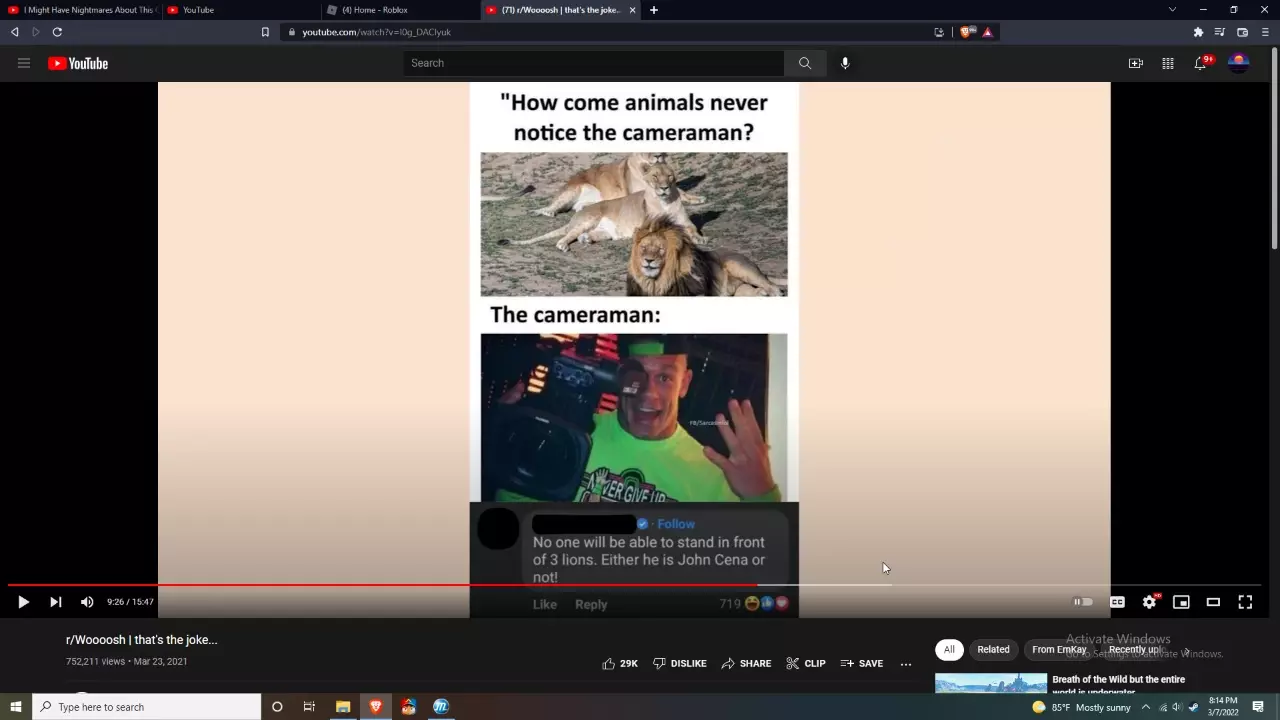
Task: Open the Brave playlist media icon
Action: click(x=1220, y=32)
